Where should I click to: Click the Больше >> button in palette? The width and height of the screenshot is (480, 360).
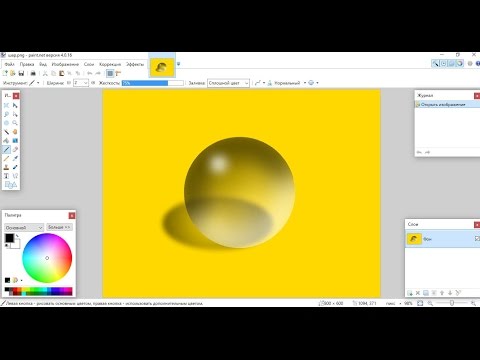coord(59,227)
